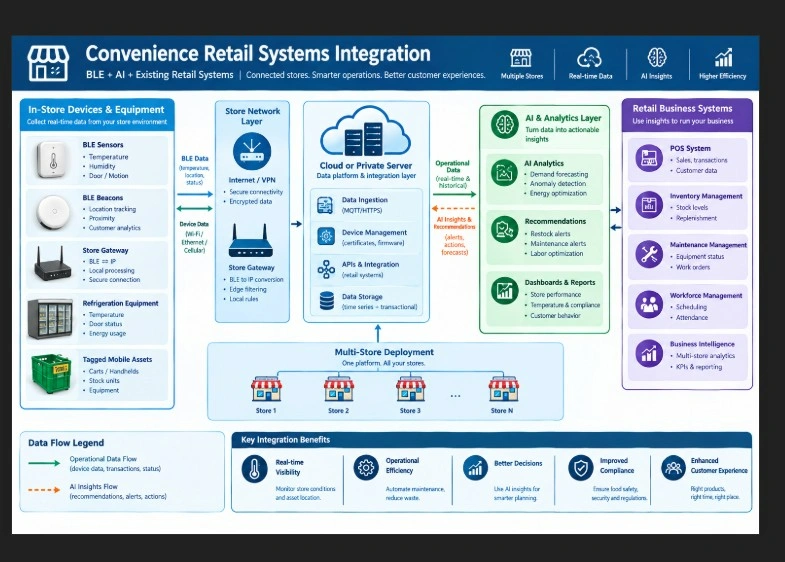Click the AI & Analytics Layer brain icon

[505, 125]
